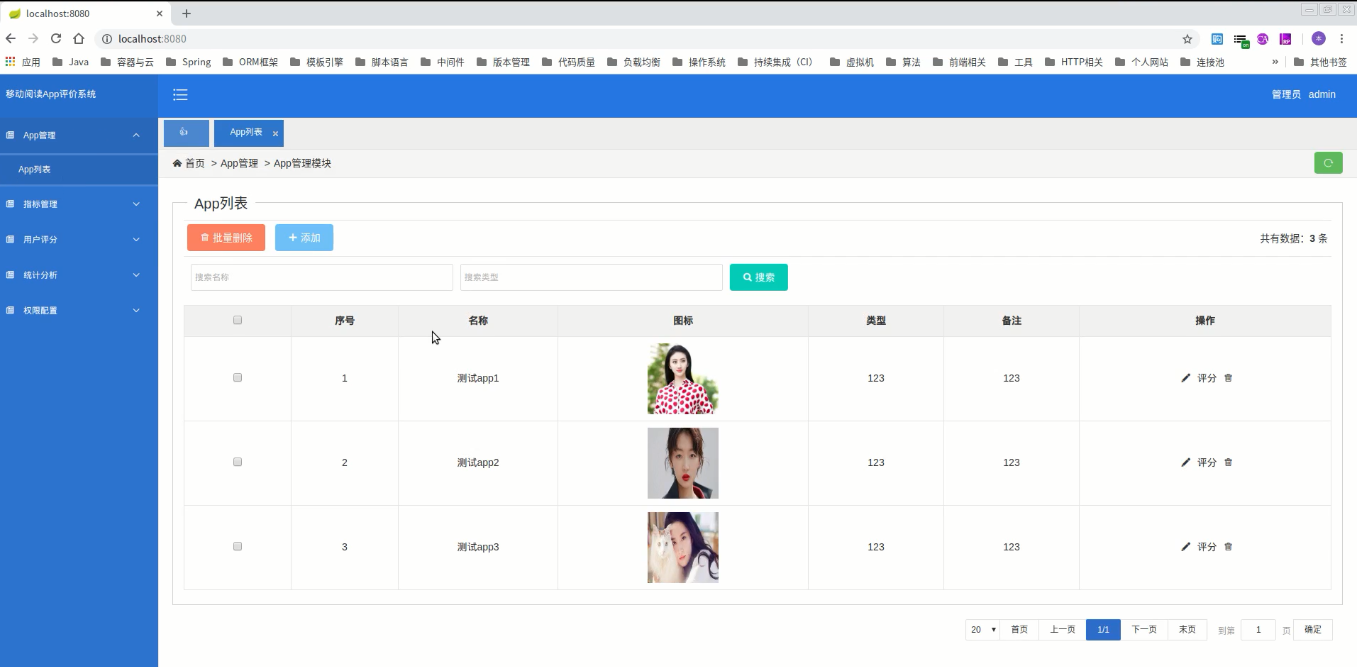Expand the 权限配置 sidebar menu

coord(79,310)
